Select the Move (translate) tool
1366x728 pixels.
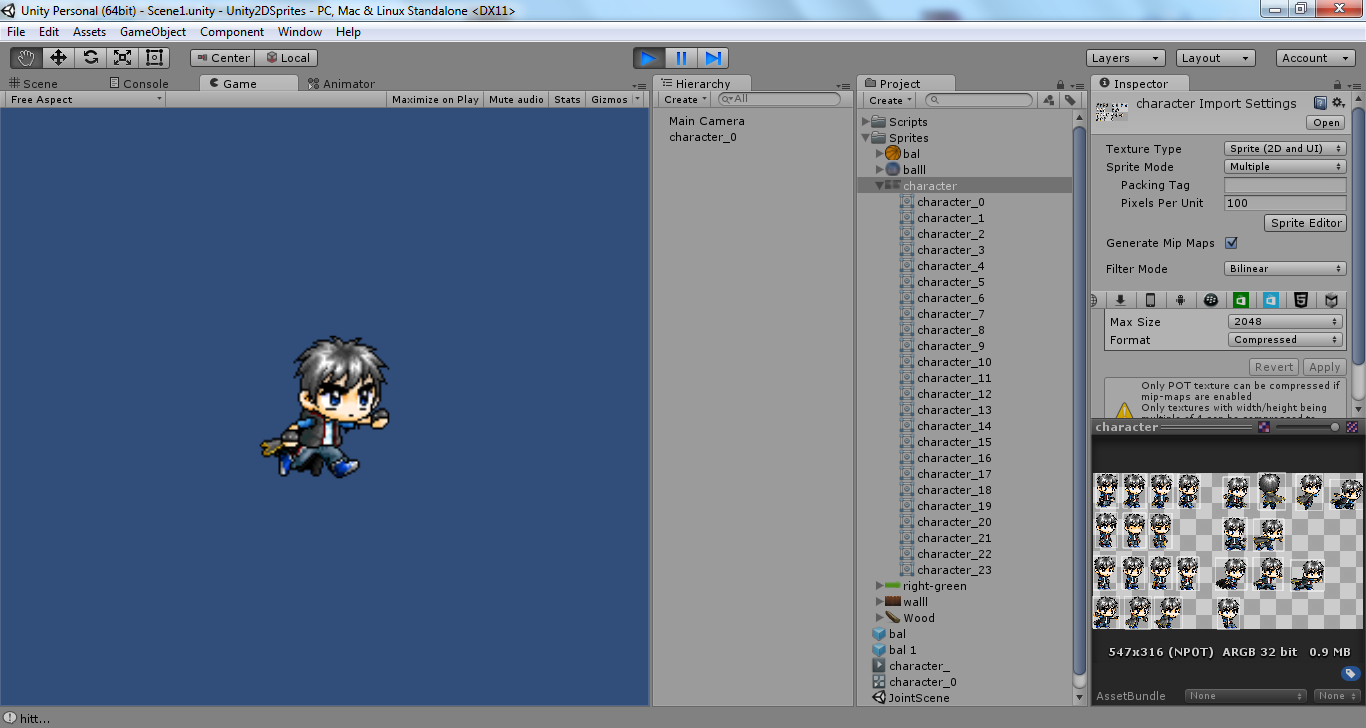coord(58,58)
